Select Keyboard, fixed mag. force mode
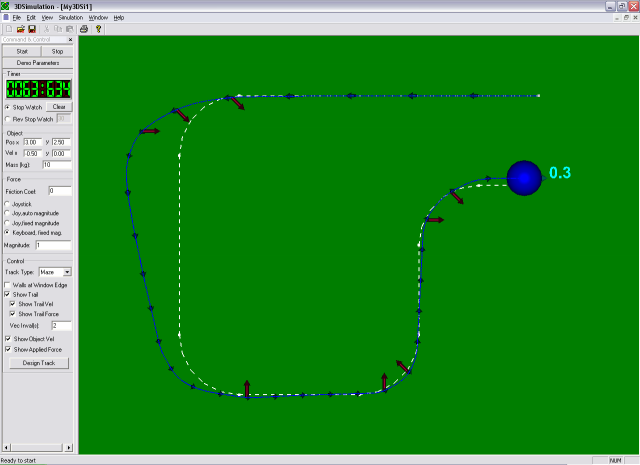 7,232
